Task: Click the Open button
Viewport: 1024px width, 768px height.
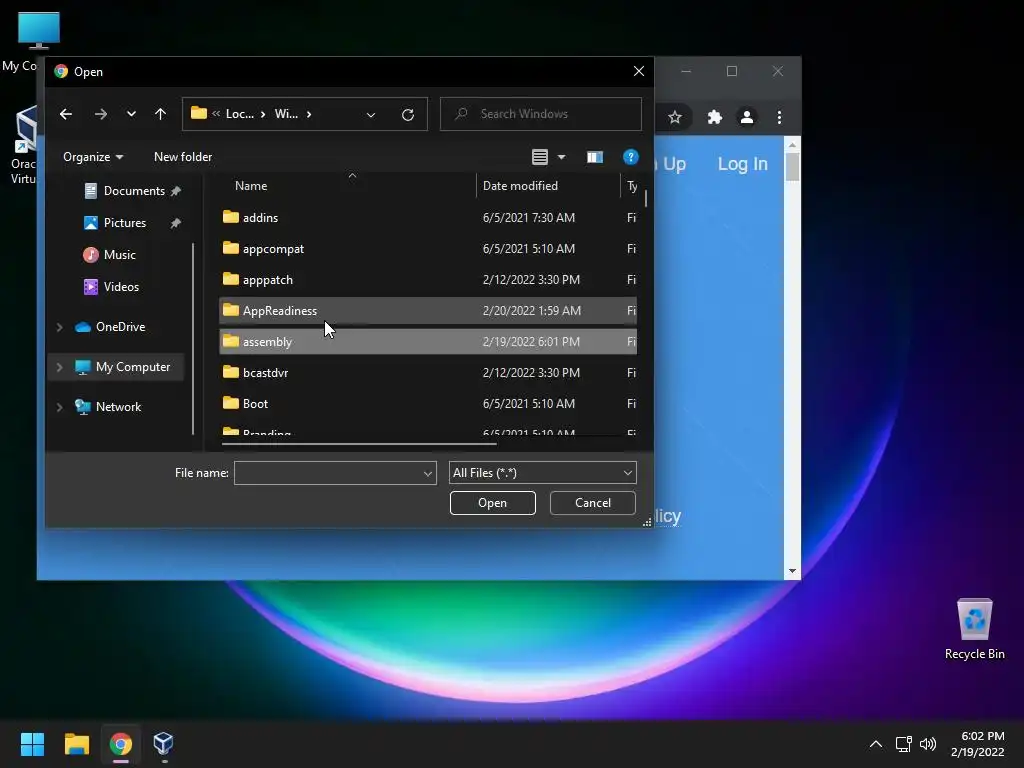Action: 492,503
